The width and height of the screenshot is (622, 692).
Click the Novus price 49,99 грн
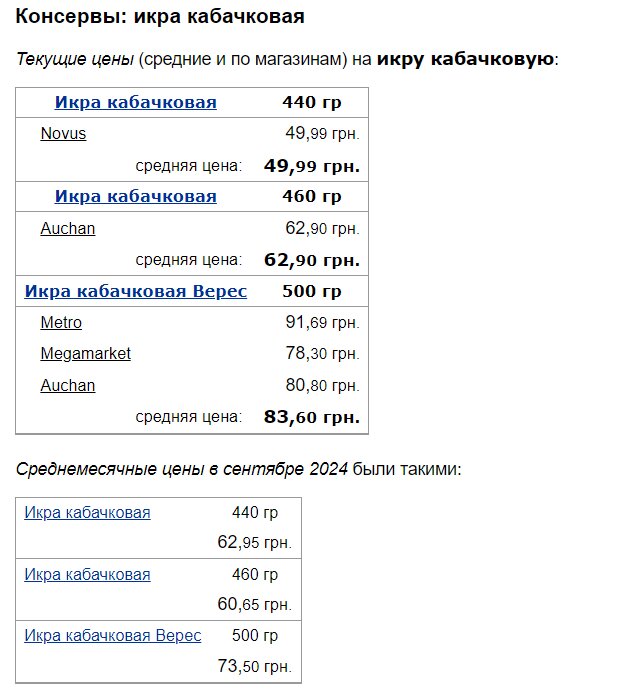tap(321, 134)
